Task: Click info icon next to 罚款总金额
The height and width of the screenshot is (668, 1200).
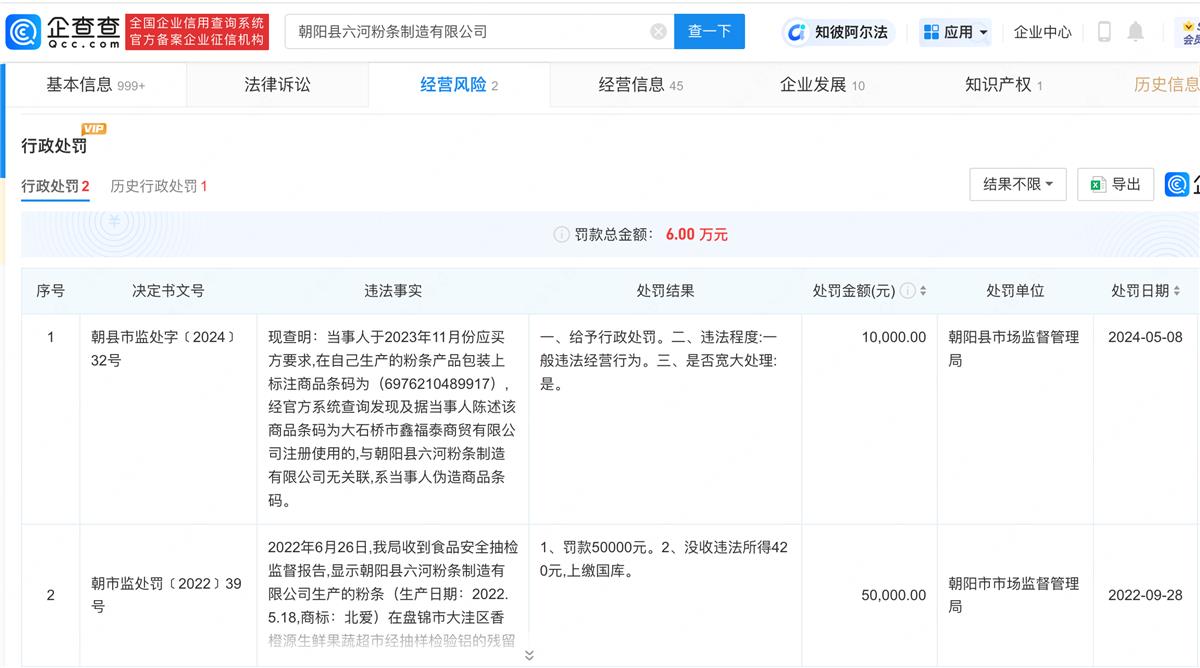Action: pos(561,235)
